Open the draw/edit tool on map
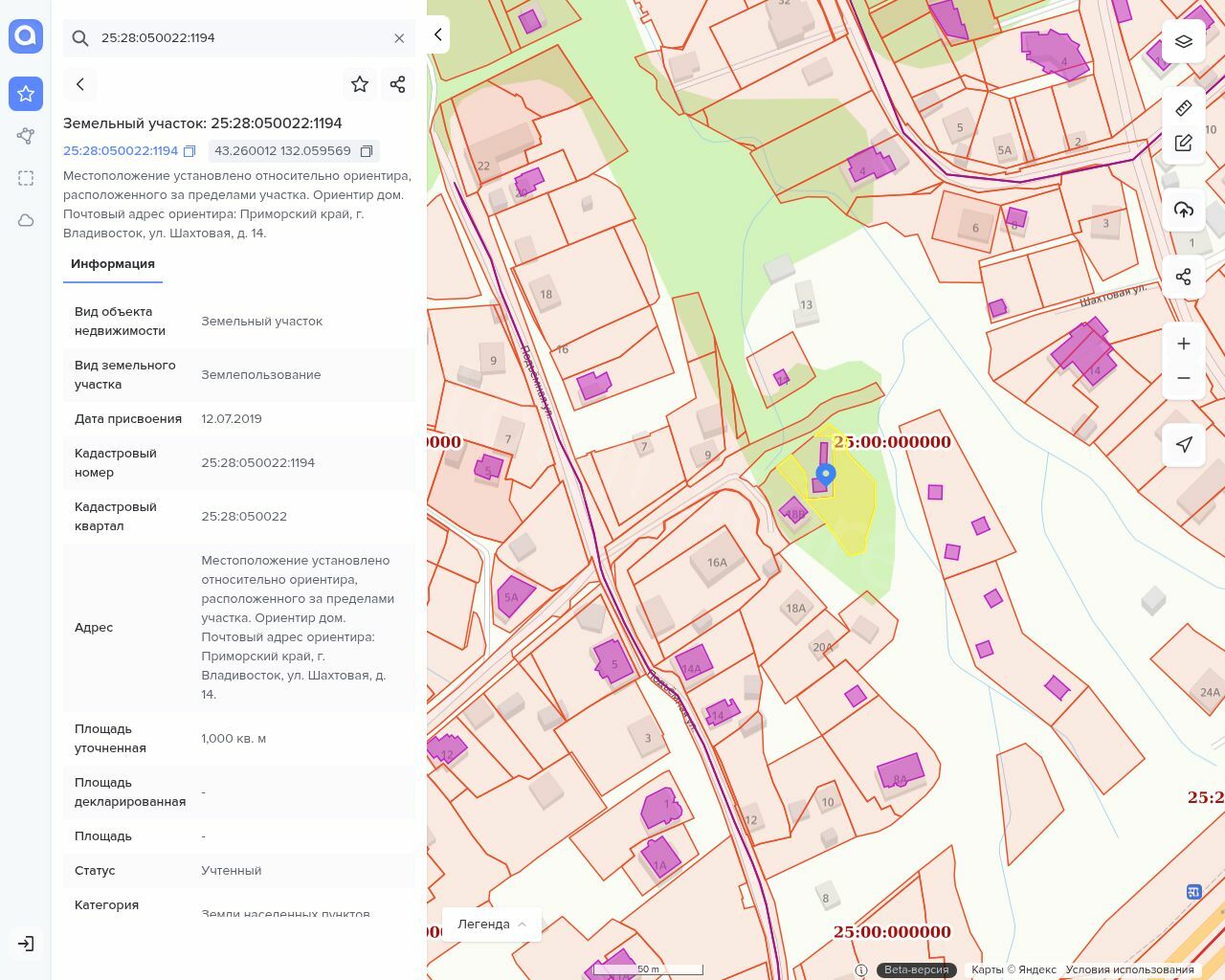This screenshot has height=980, width=1225. click(1184, 144)
